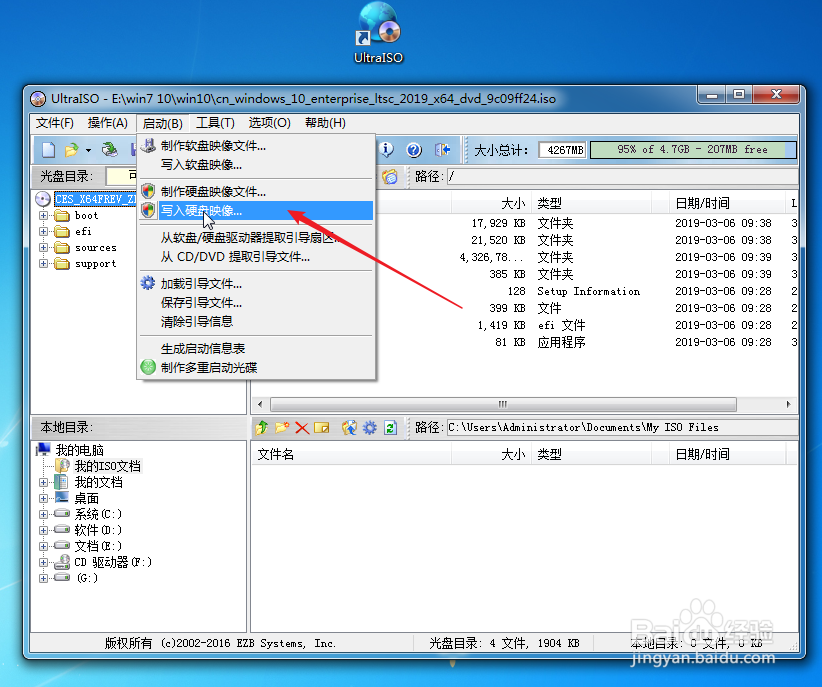Choose 制作软盘映像文件... from menu
The image size is (822, 687).
[257, 146]
